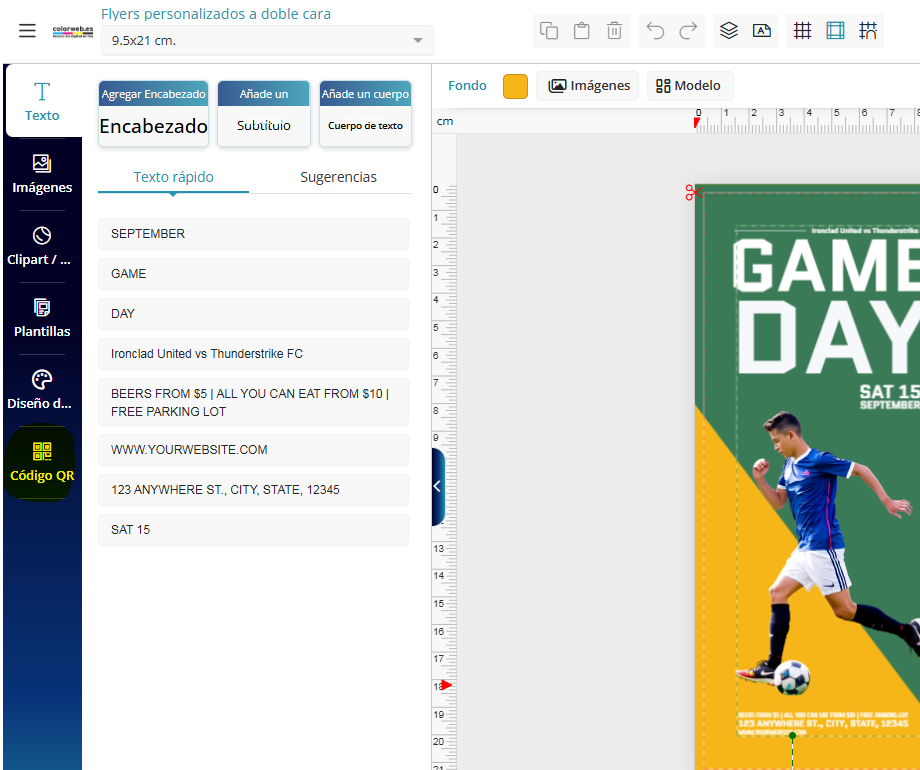The image size is (920, 770).
Task: Click the paste clipboard icon
Action: pos(581,31)
